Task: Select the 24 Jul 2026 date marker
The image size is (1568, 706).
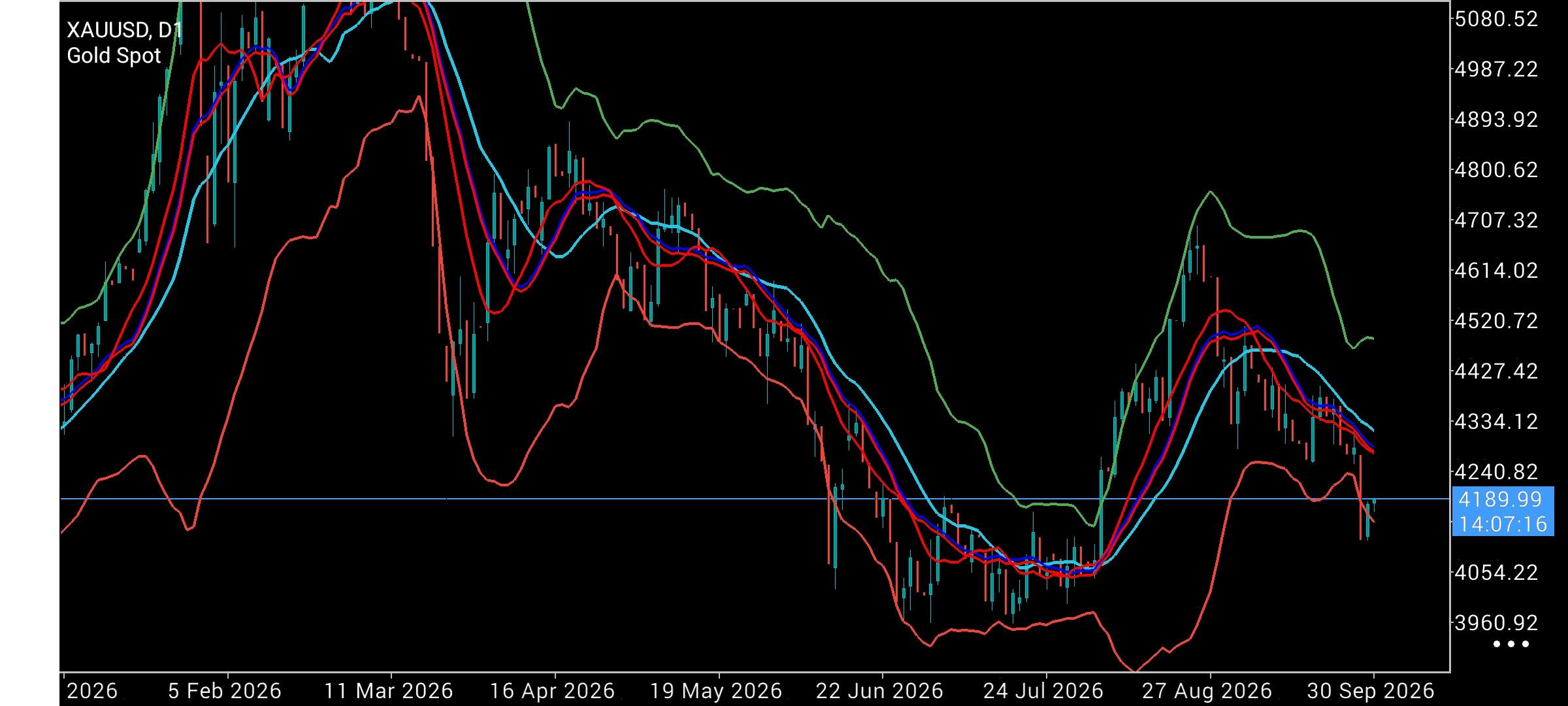Action: point(1043,691)
